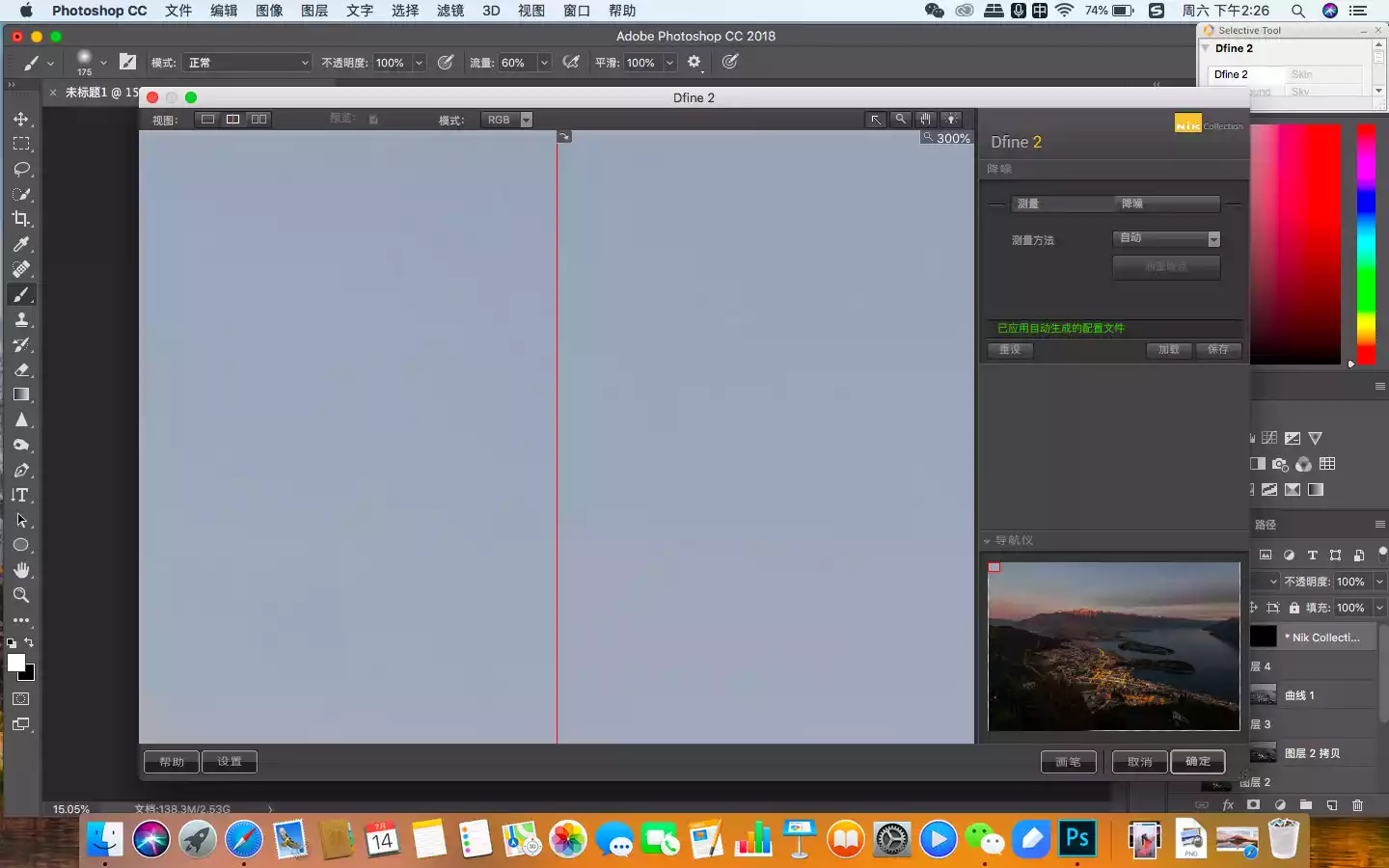
Task: Switch to side-by-side preview view
Action: pyautogui.click(x=259, y=120)
